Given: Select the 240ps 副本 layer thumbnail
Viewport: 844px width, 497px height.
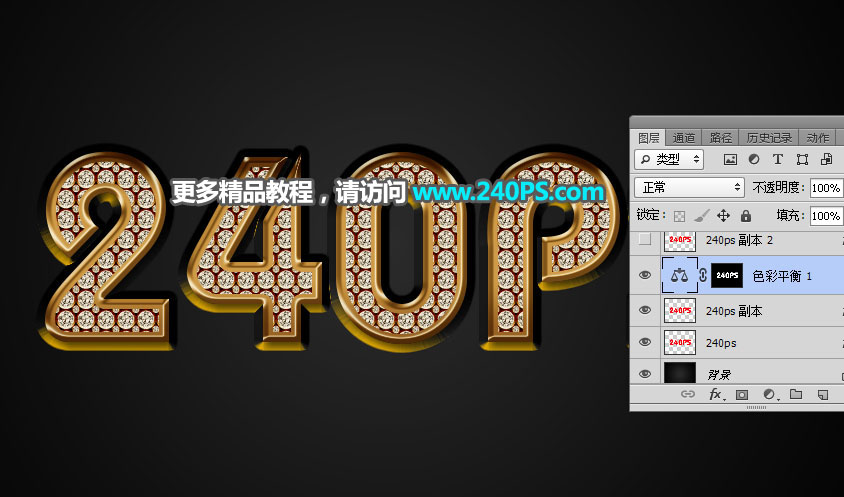Looking at the screenshot, I should point(680,311).
